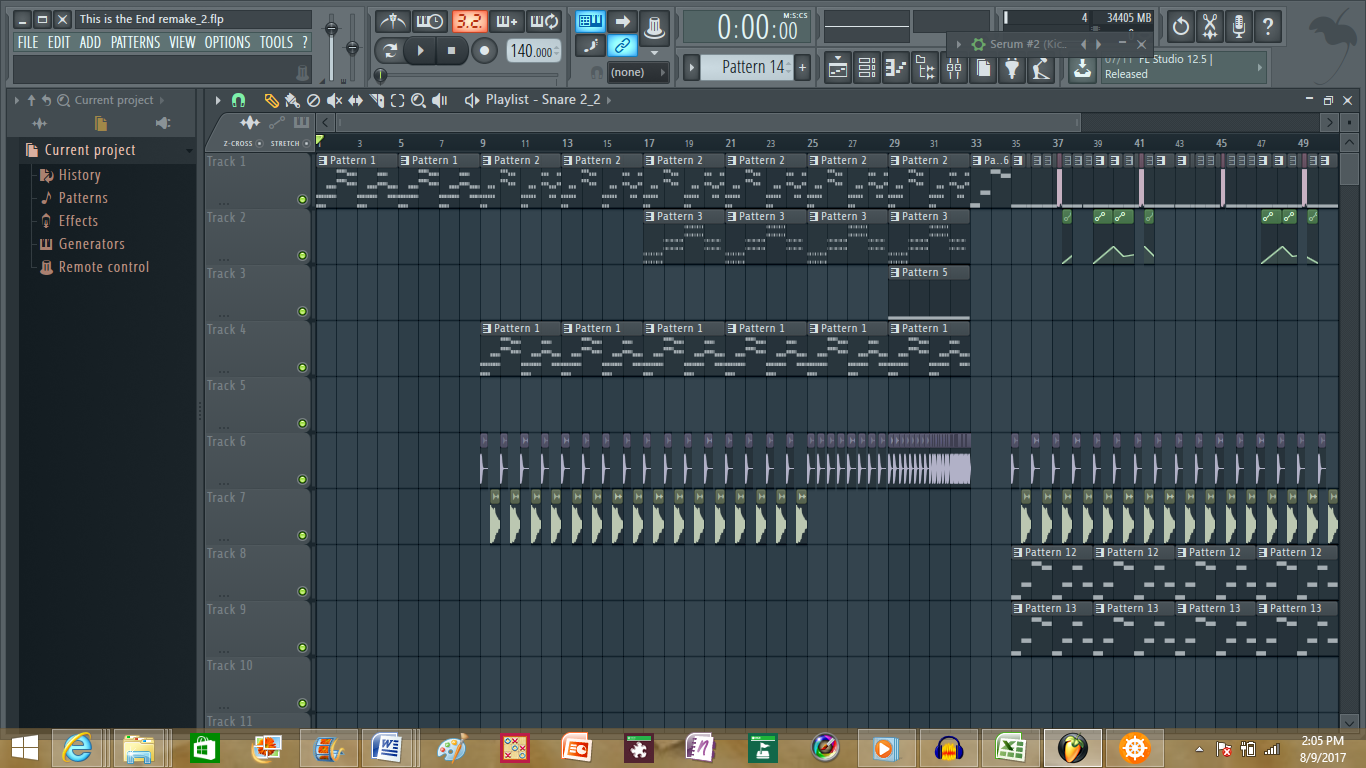Click the tempo 140.000 field
The image size is (1366, 768).
533,51
